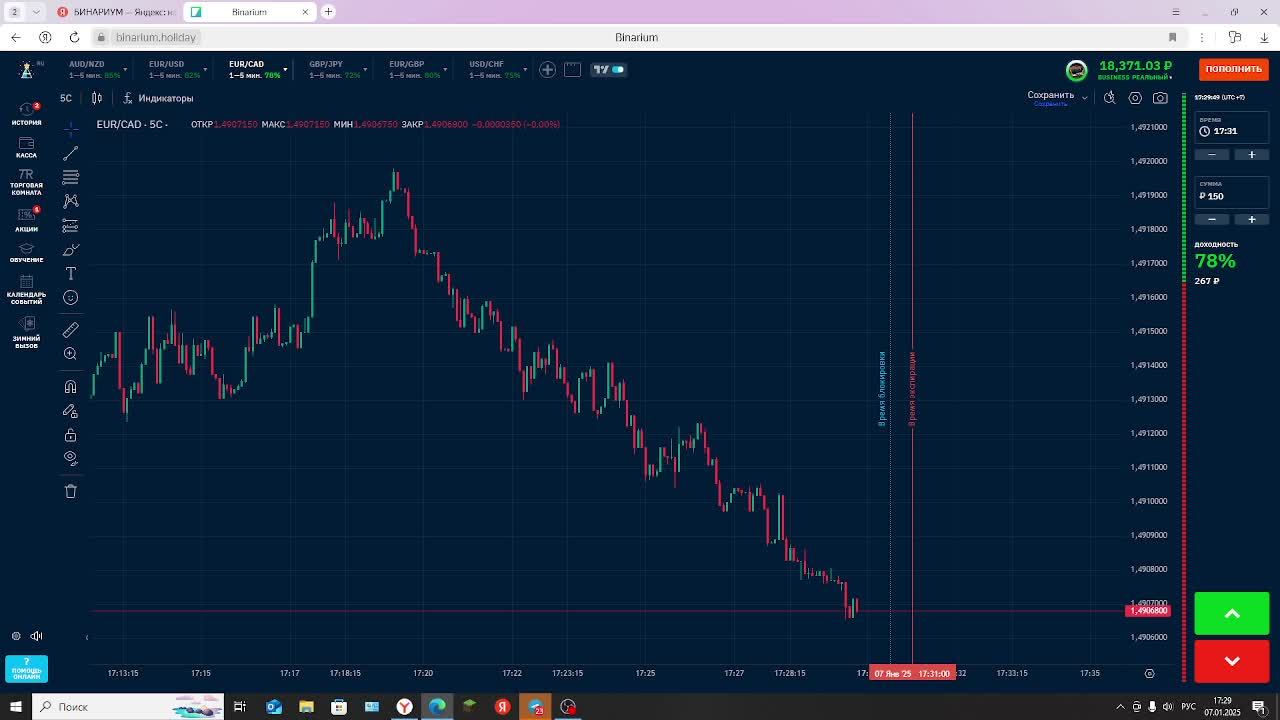
Task: Expand the USD/CHF asset dropdown
Action: coord(525,70)
